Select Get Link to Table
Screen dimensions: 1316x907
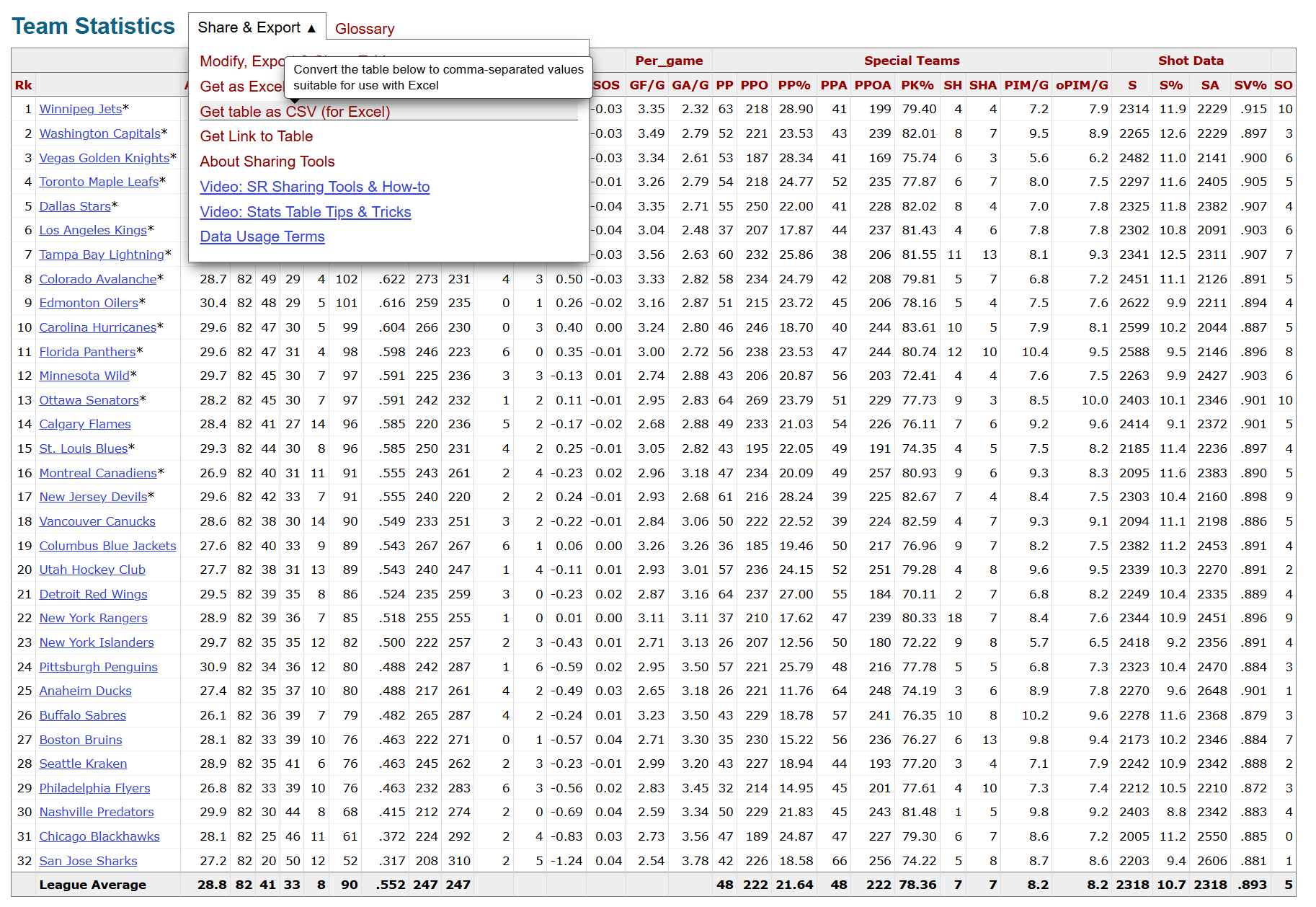point(256,136)
